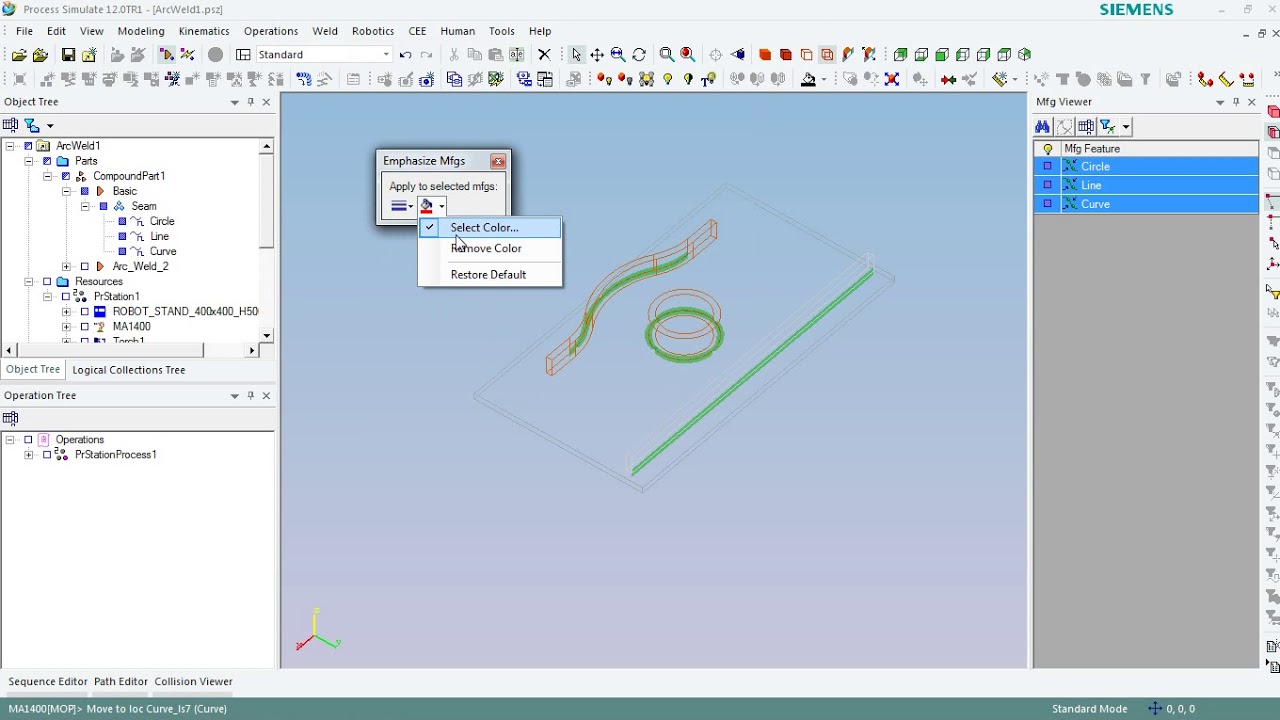The height and width of the screenshot is (720, 1280).
Task: Expand the Arc_Weld_2 node
Action: pos(66,267)
